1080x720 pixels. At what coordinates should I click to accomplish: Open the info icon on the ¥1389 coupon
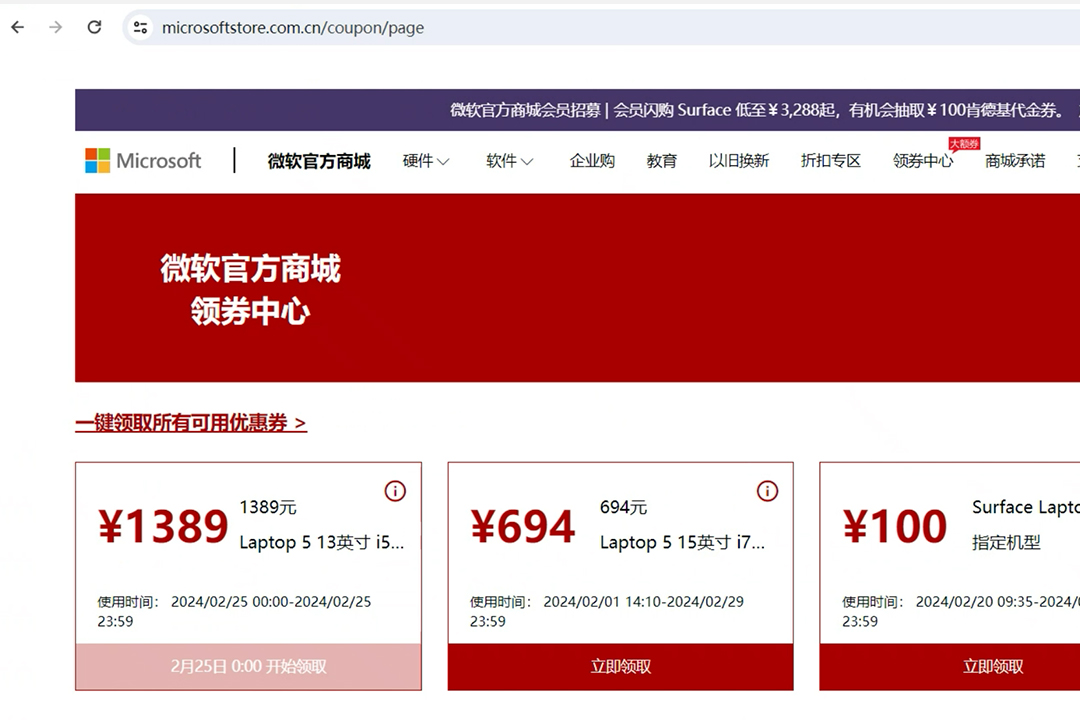(395, 491)
